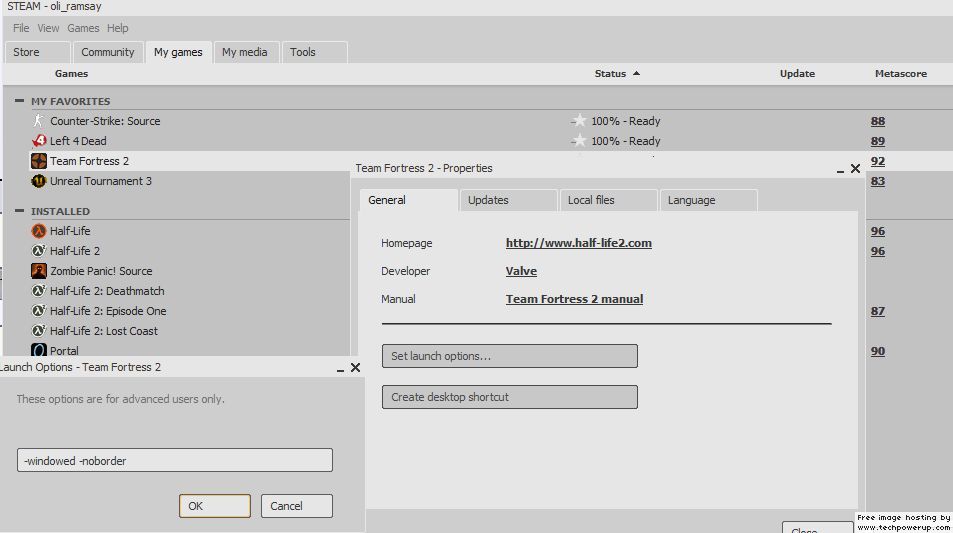Click the Zombie Panic! Source icon

pos(39,271)
